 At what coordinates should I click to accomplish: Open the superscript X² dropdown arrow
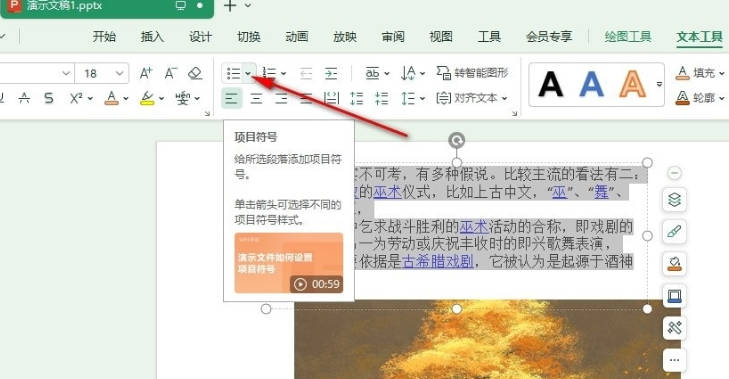pyautogui.click(x=90, y=99)
